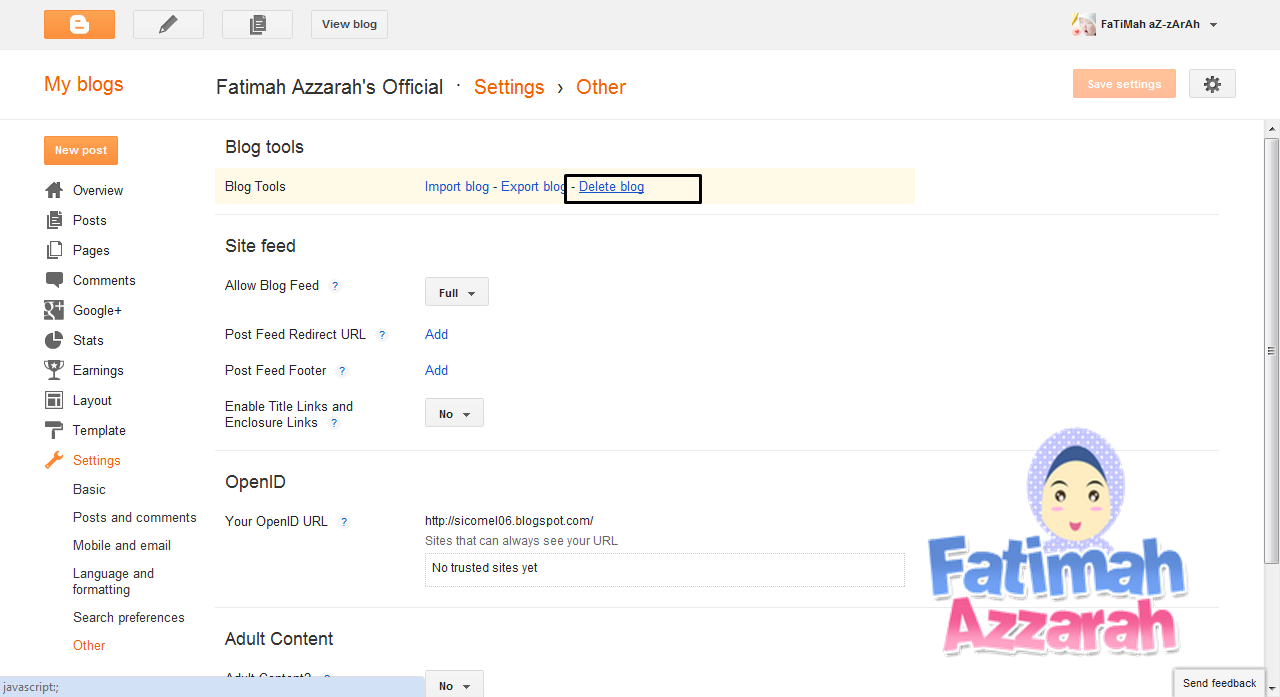Viewport: 1280px width, 697px height.
Task: Click the Save settings button
Action: coord(1124,84)
